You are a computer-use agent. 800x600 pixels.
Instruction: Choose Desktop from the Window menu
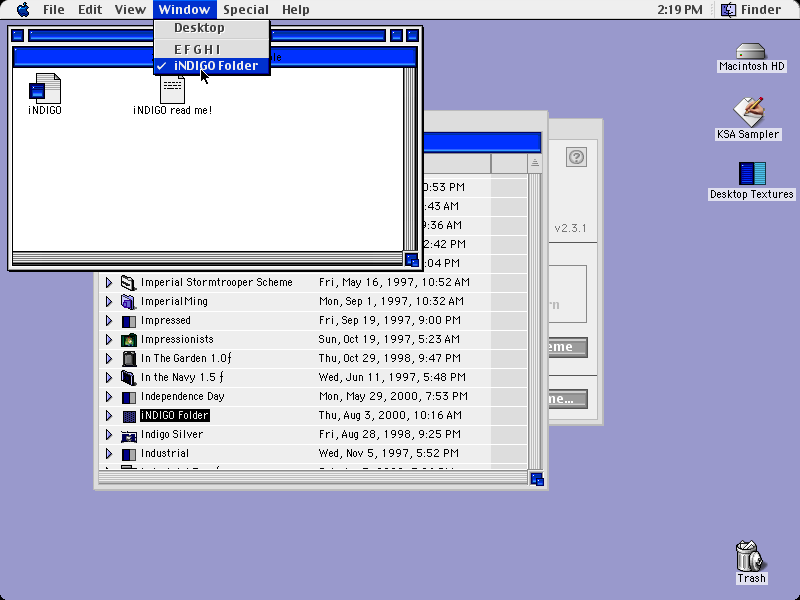point(212,28)
